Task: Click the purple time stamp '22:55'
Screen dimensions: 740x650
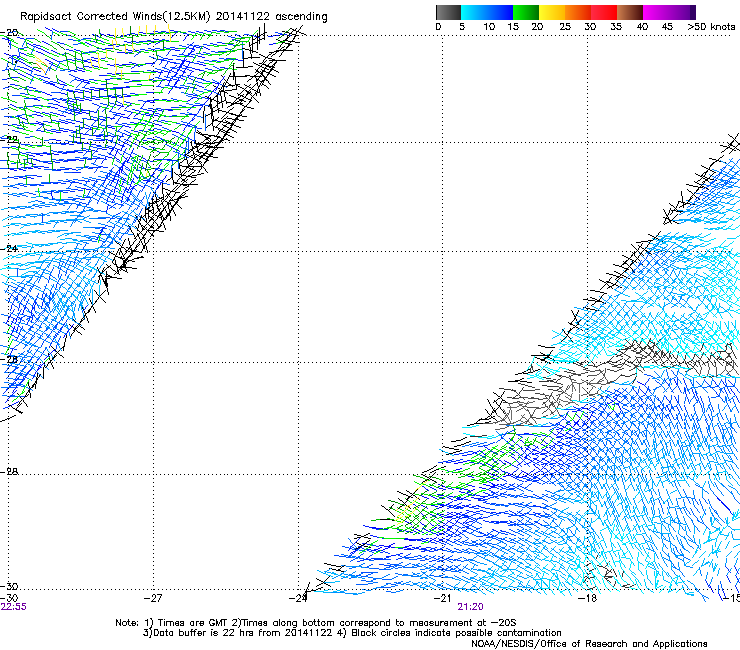Action: tap(14, 607)
